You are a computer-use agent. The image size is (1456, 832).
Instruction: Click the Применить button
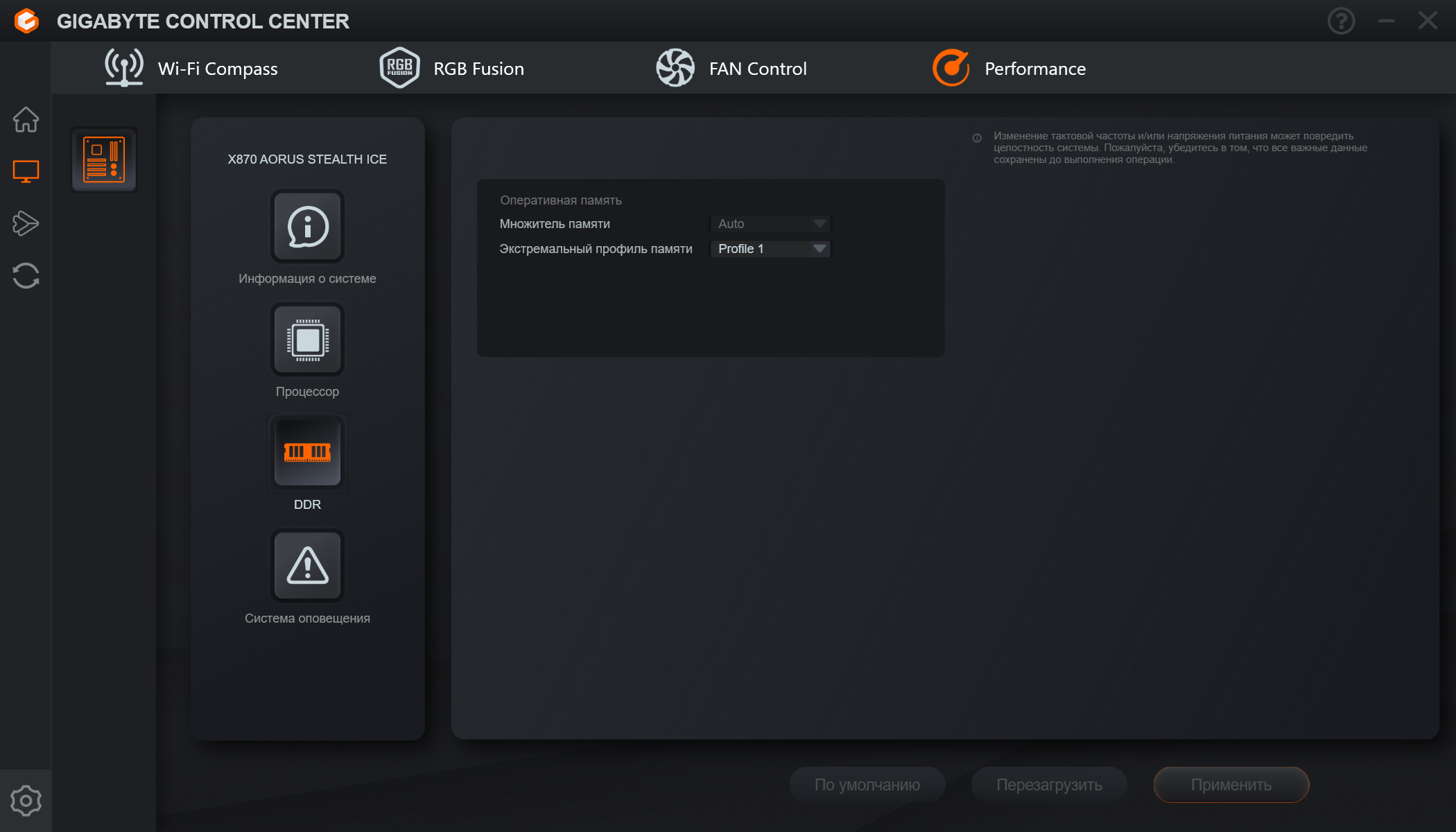(1231, 785)
